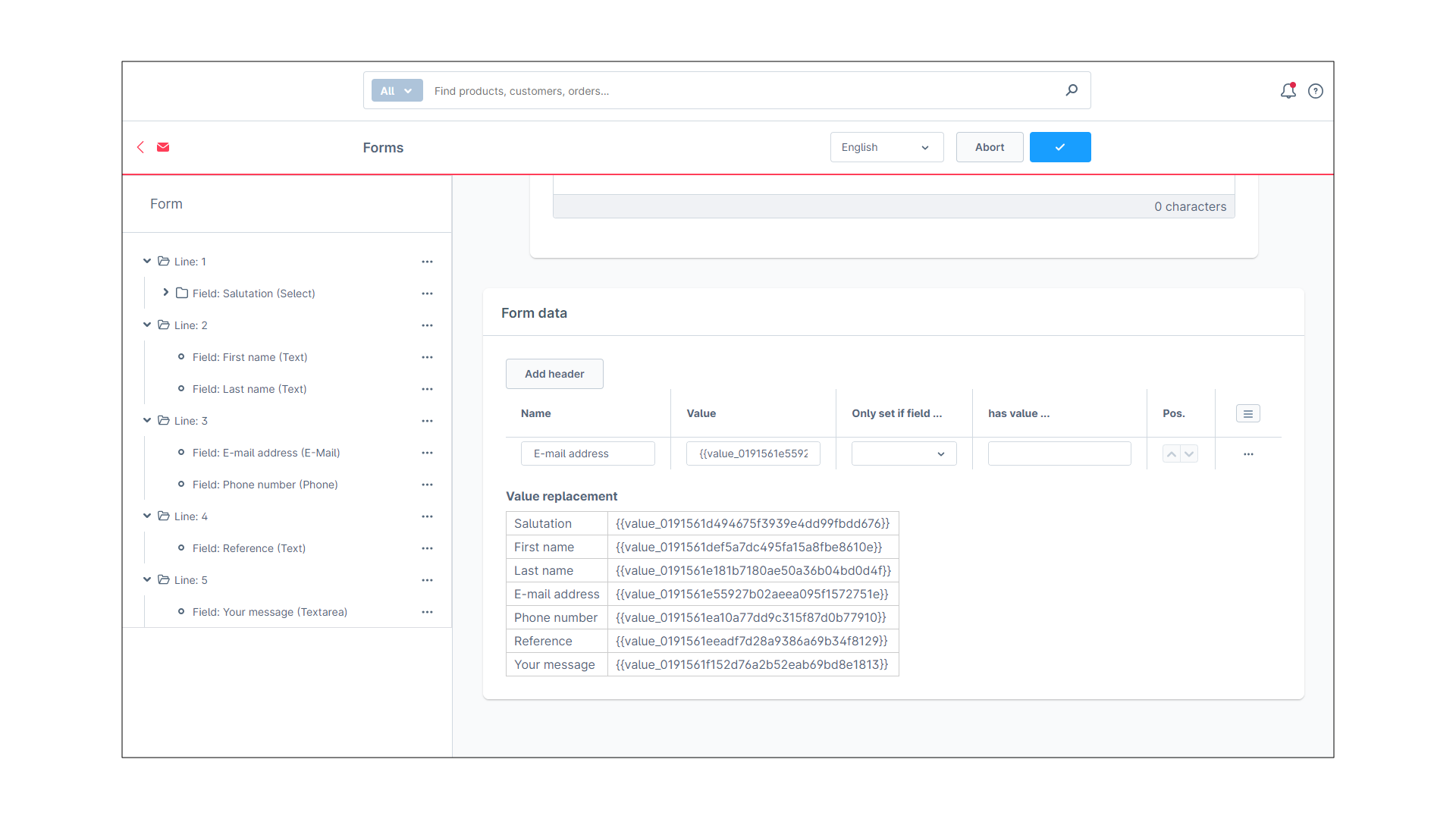The width and height of the screenshot is (1456, 819).
Task: Click the Name field containing E-mail address
Action: pos(588,453)
